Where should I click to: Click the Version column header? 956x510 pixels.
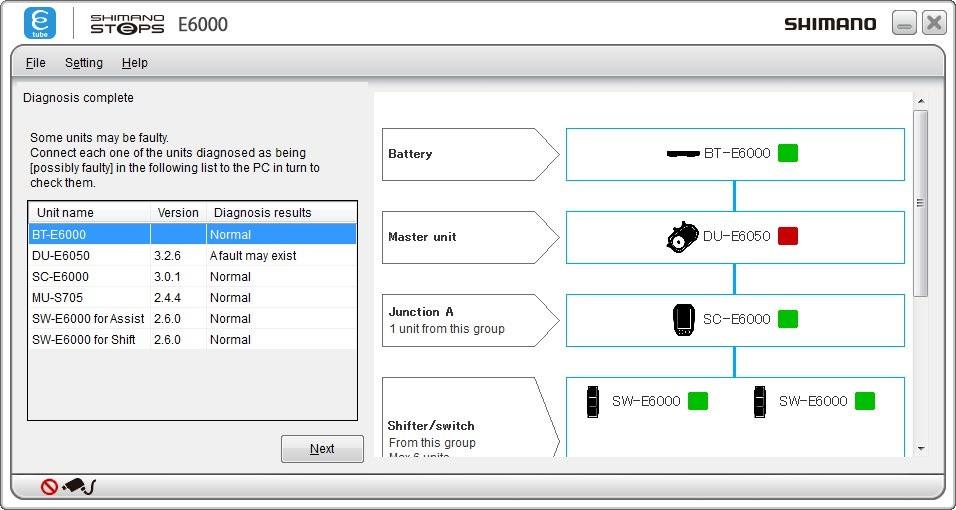coord(178,212)
